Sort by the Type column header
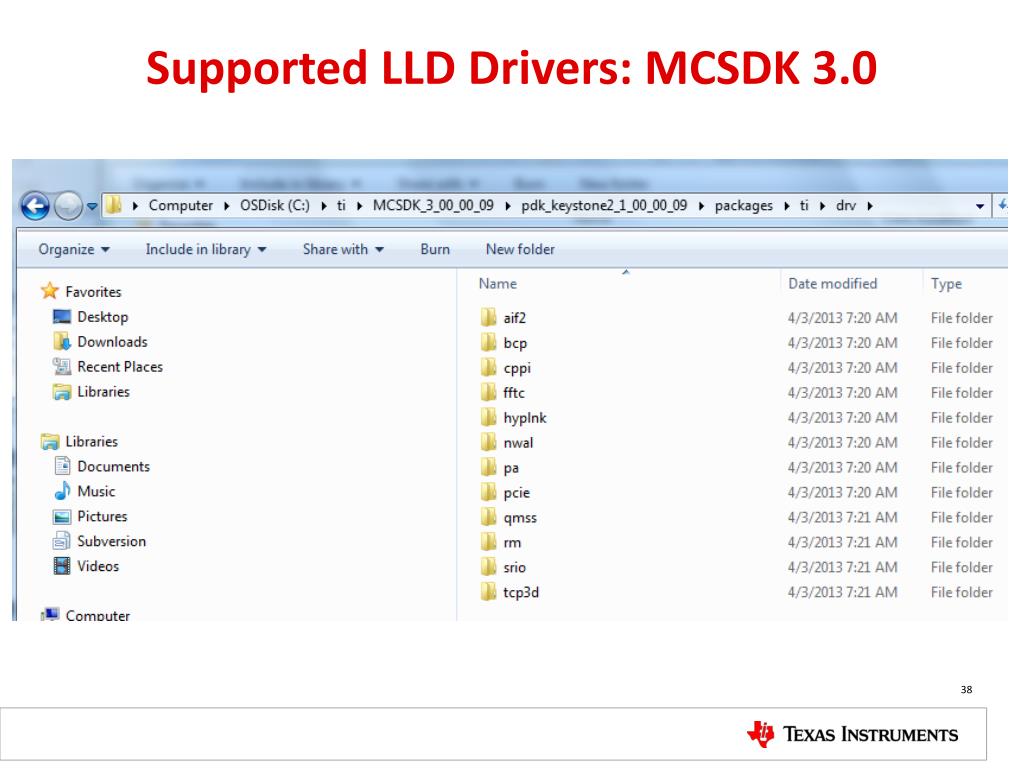This screenshot has height=768, width=1024. pos(946,284)
